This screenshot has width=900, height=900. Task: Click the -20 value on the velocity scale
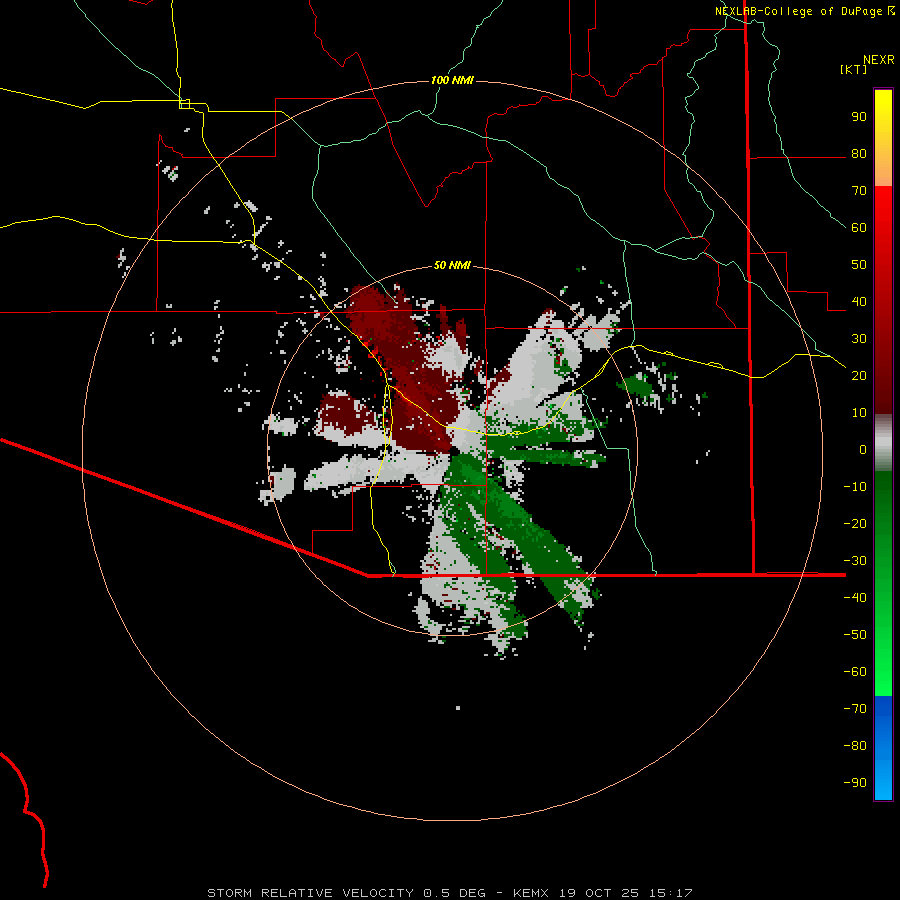pyautogui.click(x=855, y=523)
